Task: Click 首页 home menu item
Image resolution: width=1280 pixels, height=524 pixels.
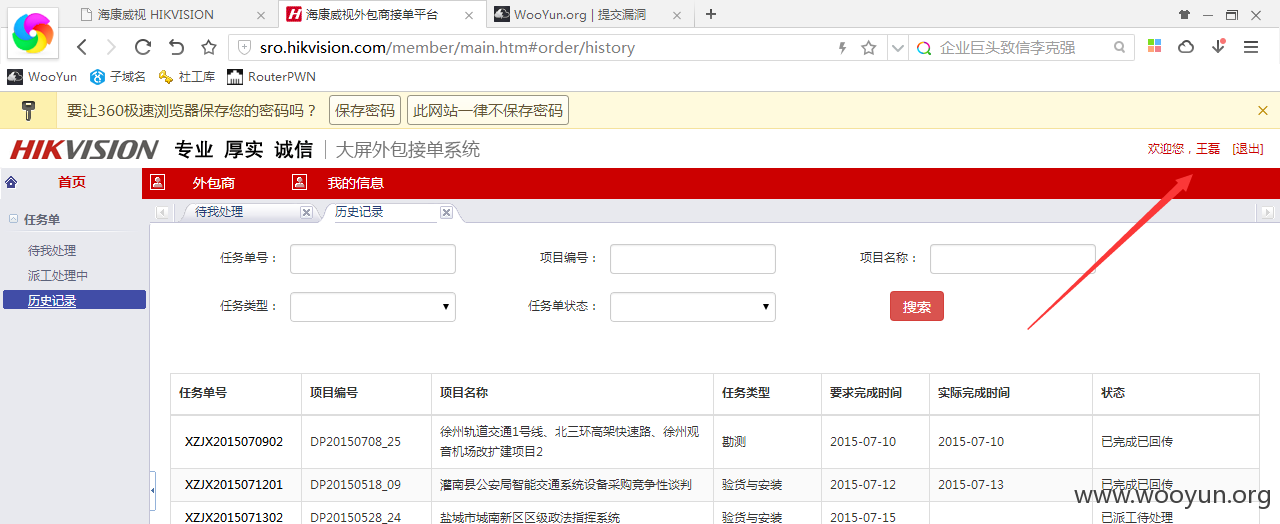Action: point(72,182)
